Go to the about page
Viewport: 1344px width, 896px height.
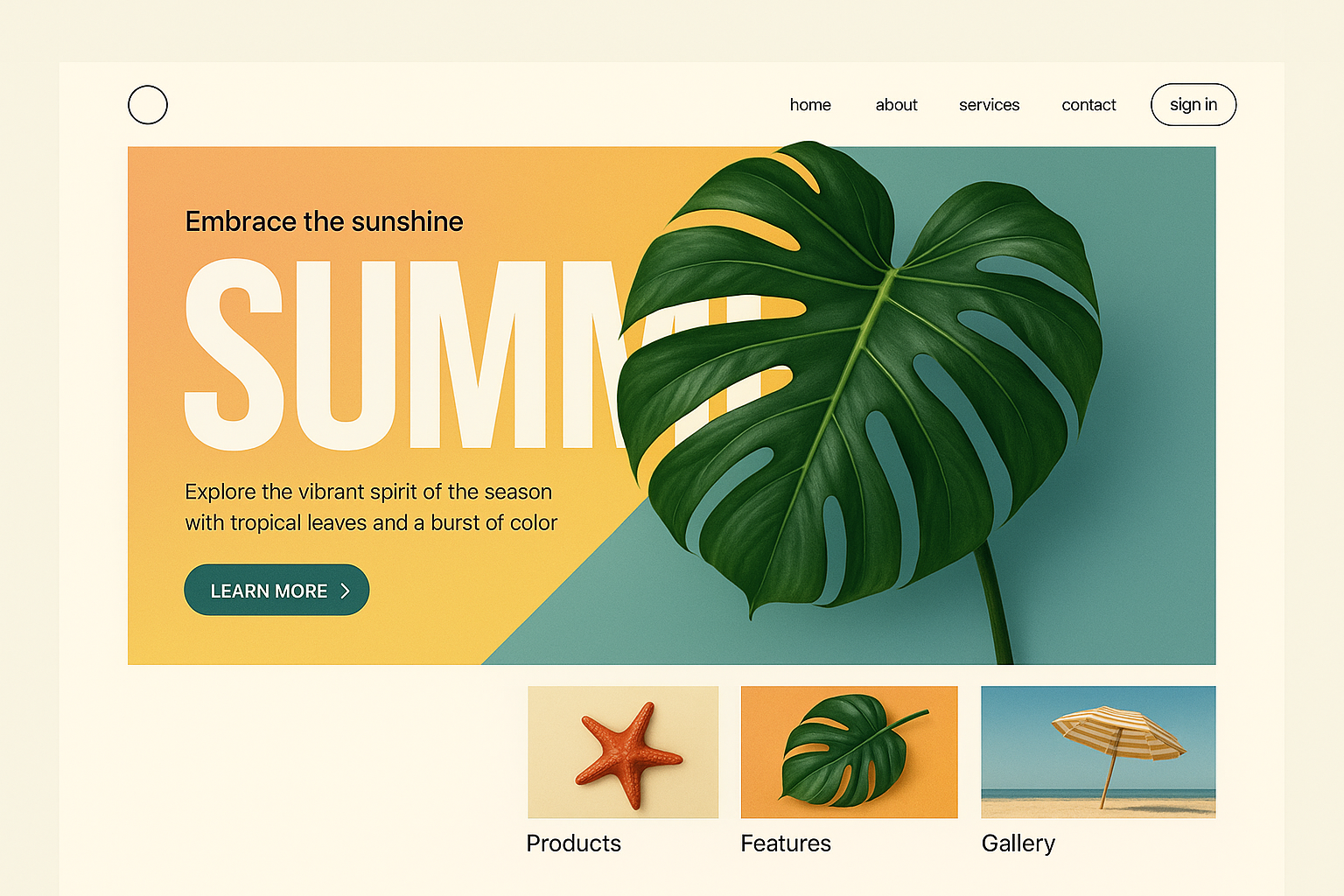(896, 105)
